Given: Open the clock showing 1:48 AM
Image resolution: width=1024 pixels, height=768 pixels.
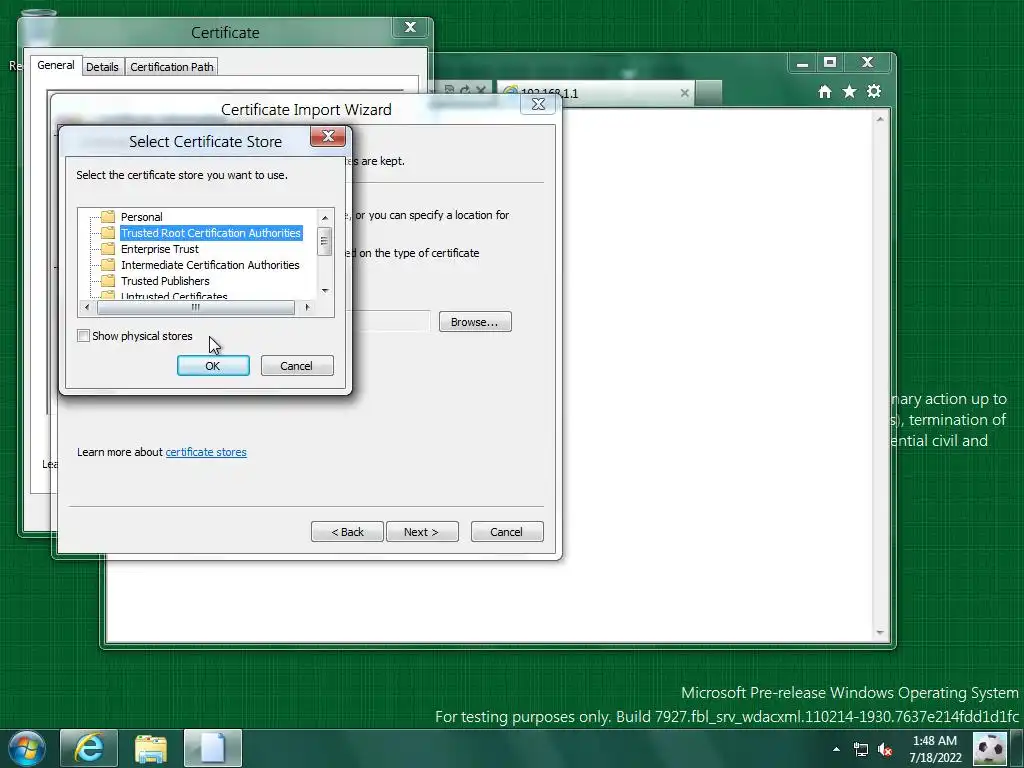Looking at the screenshot, I should click(935, 749).
